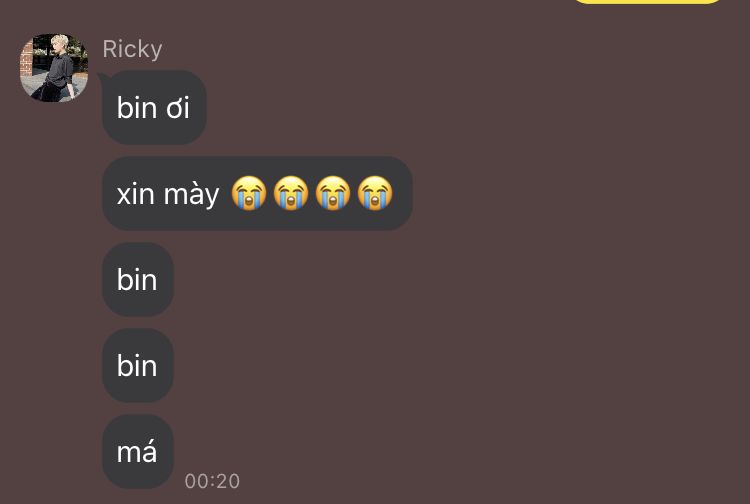Open Ricky's profile picture
750x504 pixels.
tap(54, 67)
